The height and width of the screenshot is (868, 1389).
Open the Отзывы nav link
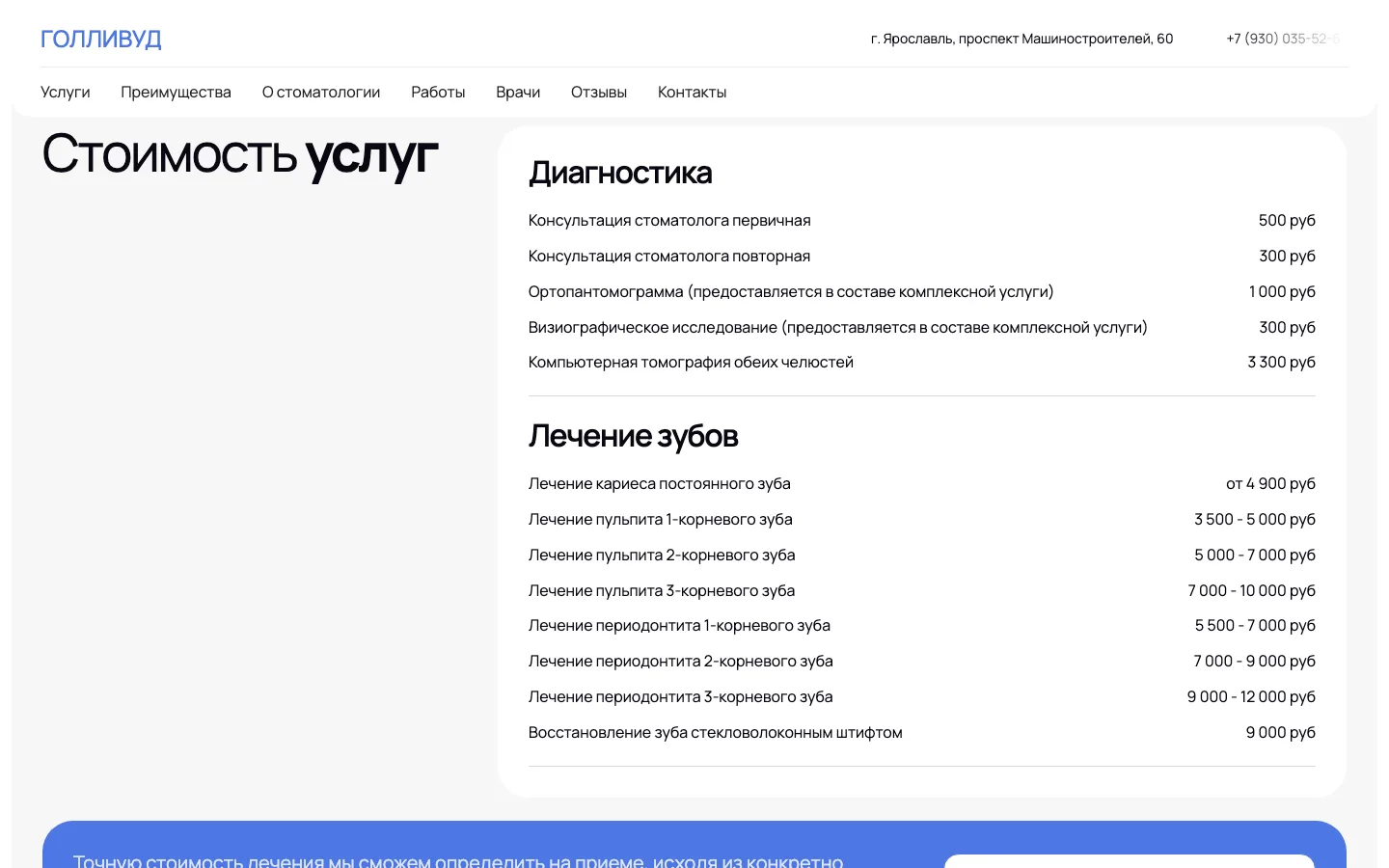coord(599,93)
